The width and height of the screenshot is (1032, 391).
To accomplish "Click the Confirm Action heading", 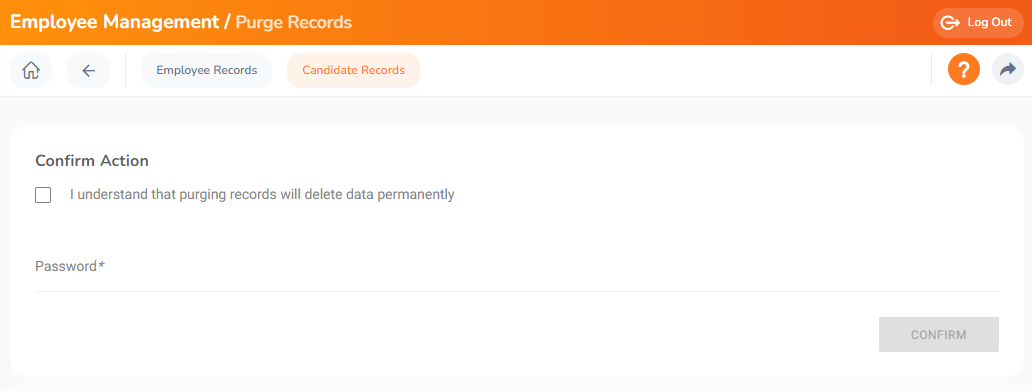I will [92, 161].
